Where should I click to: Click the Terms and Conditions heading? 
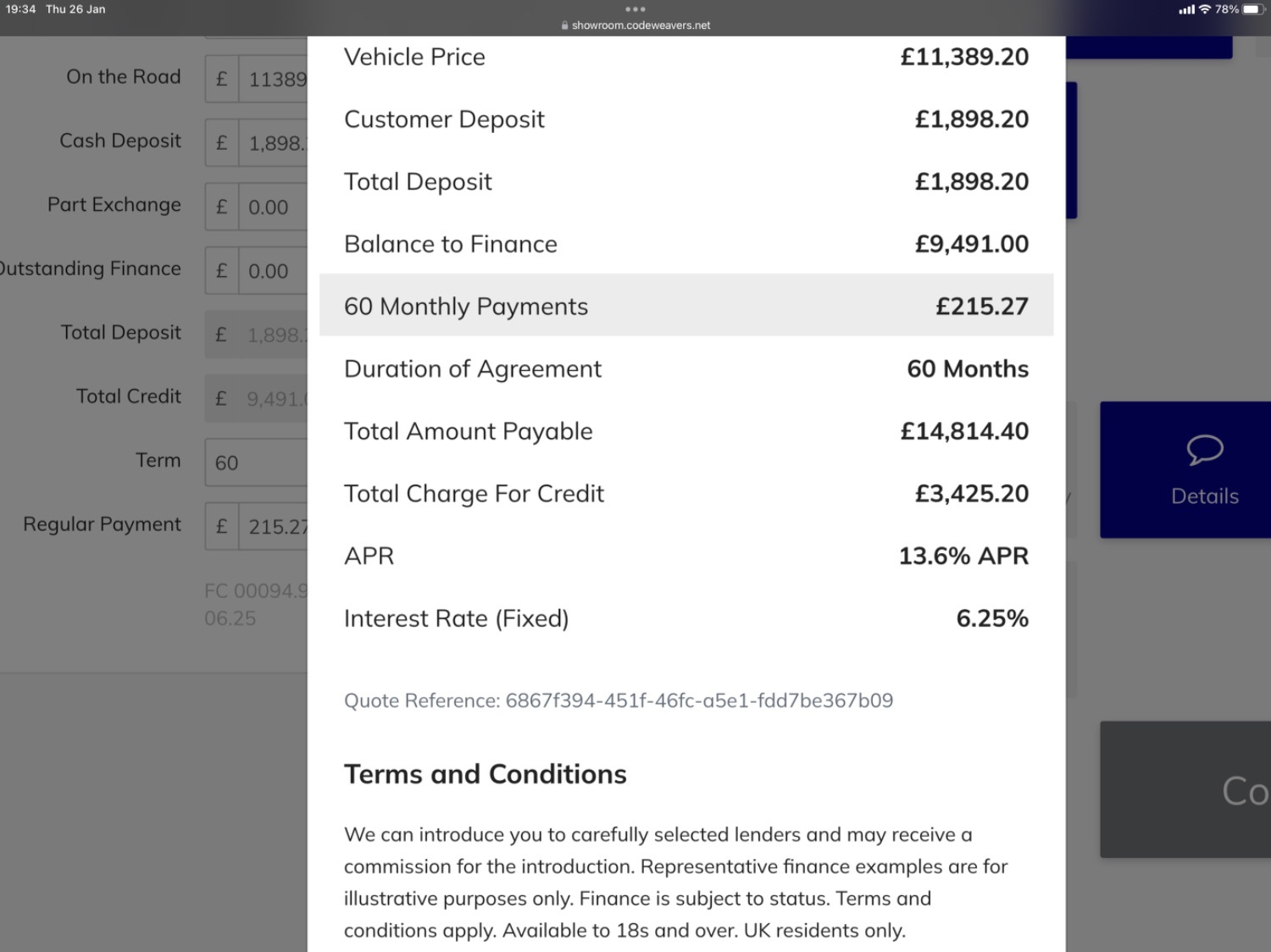486,774
